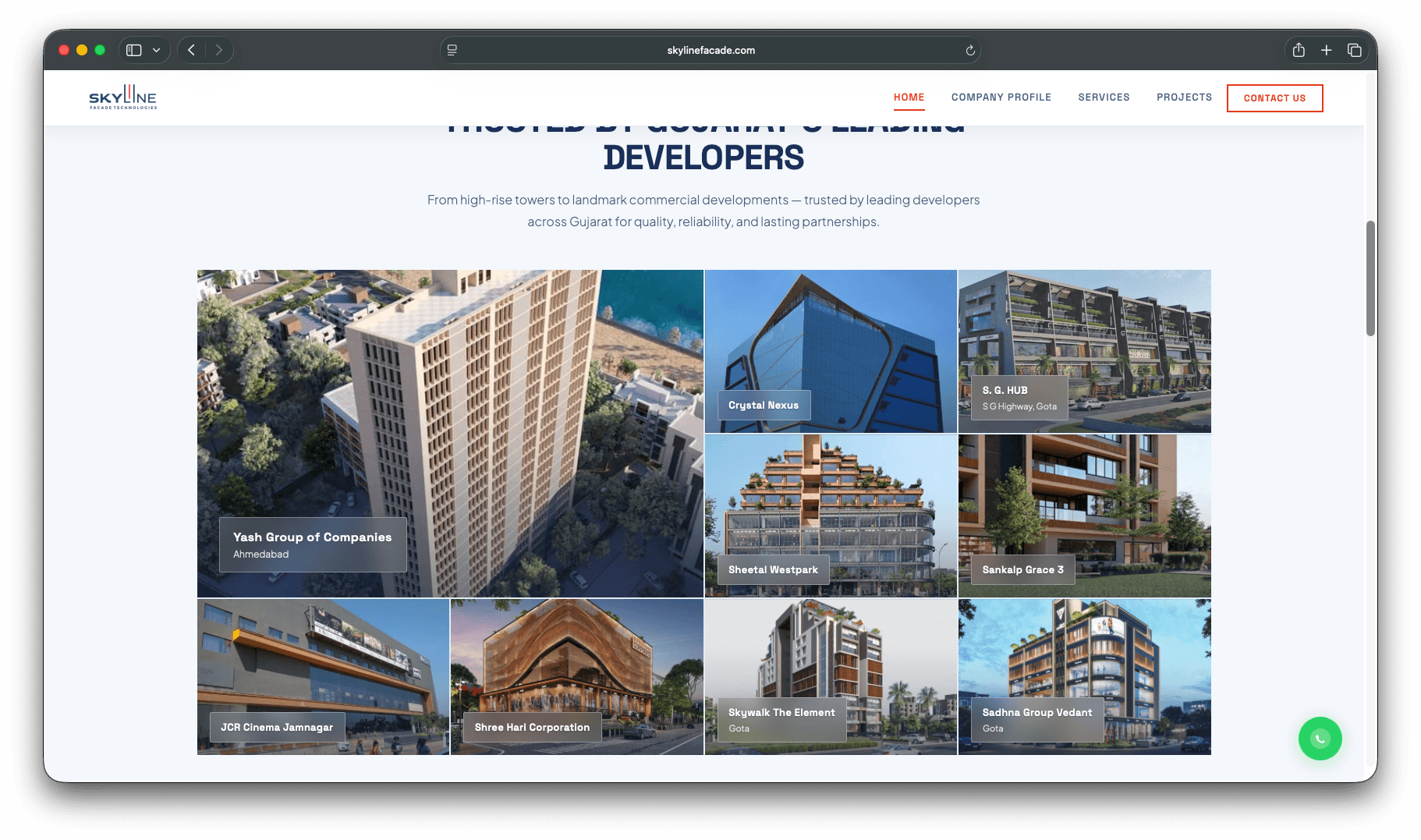The image size is (1421, 840).
Task: Open the Yash Group of Companies project tile
Action: pos(450,434)
